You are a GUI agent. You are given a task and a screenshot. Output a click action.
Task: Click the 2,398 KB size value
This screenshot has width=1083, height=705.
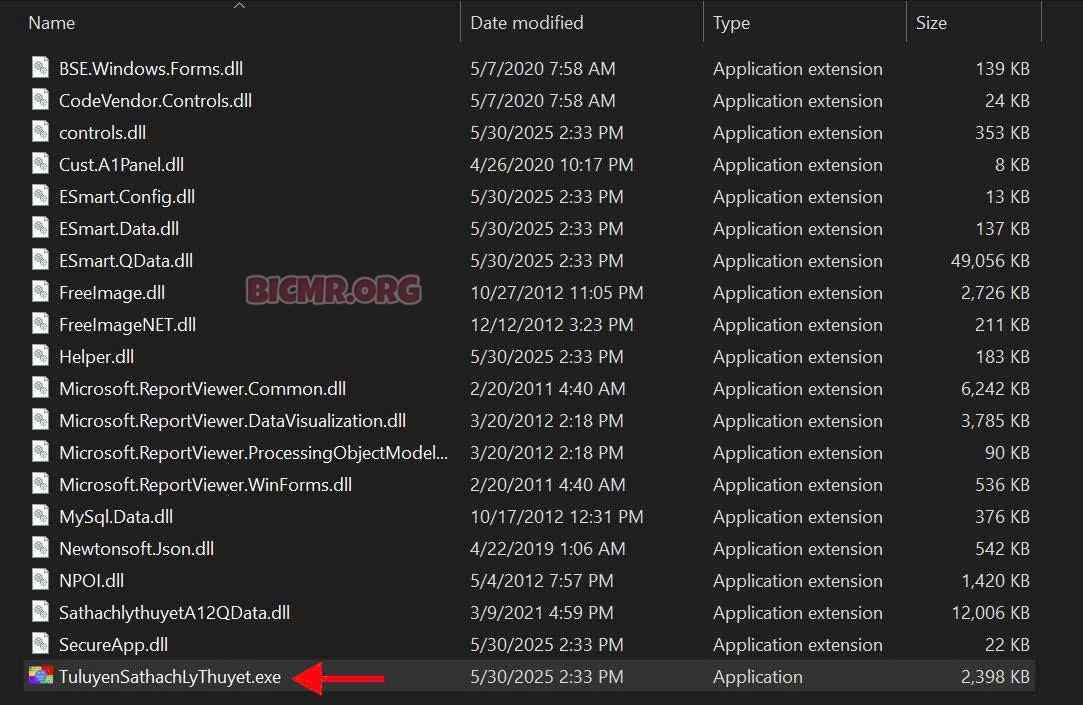995,677
